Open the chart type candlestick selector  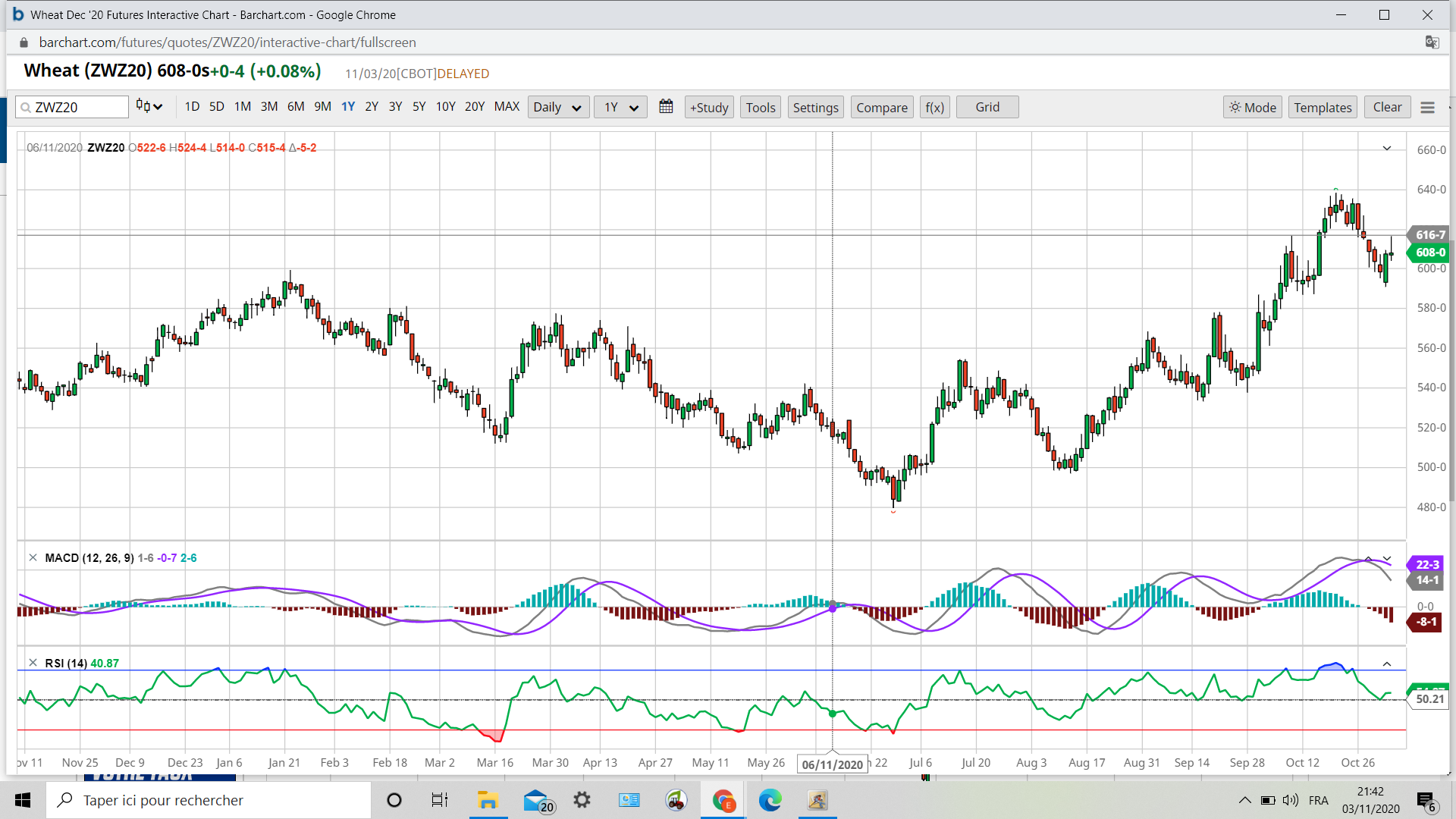[149, 107]
